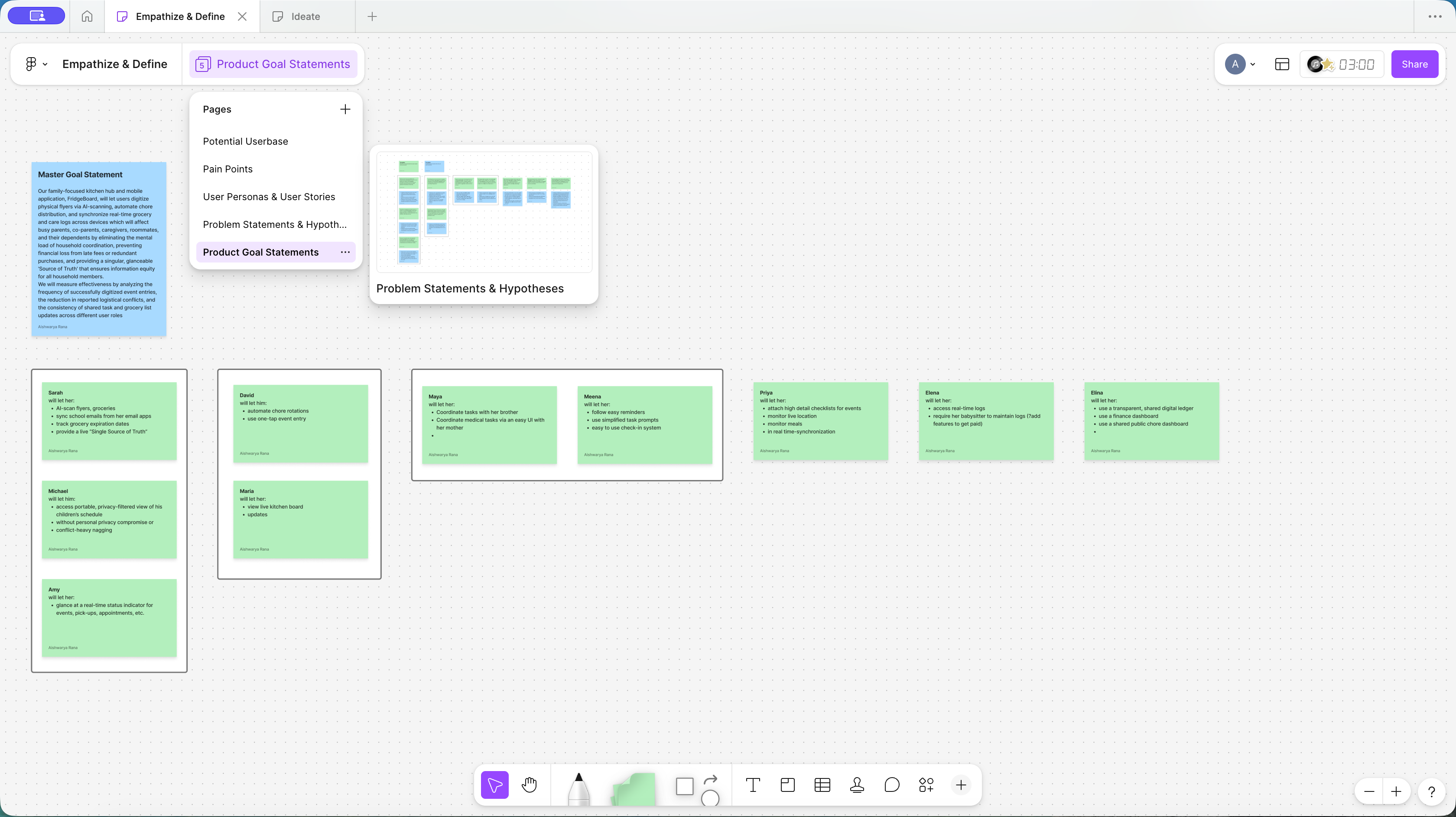Select the Comment tool

(x=892, y=785)
